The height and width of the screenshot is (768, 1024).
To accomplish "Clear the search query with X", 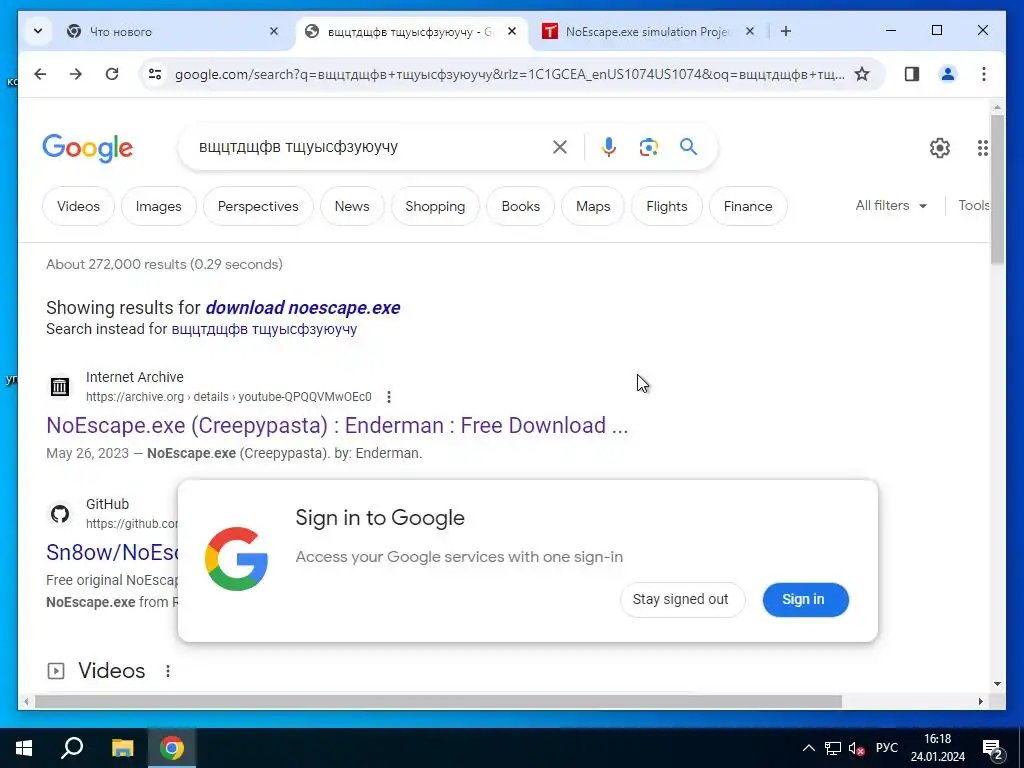I will tap(560, 147).
